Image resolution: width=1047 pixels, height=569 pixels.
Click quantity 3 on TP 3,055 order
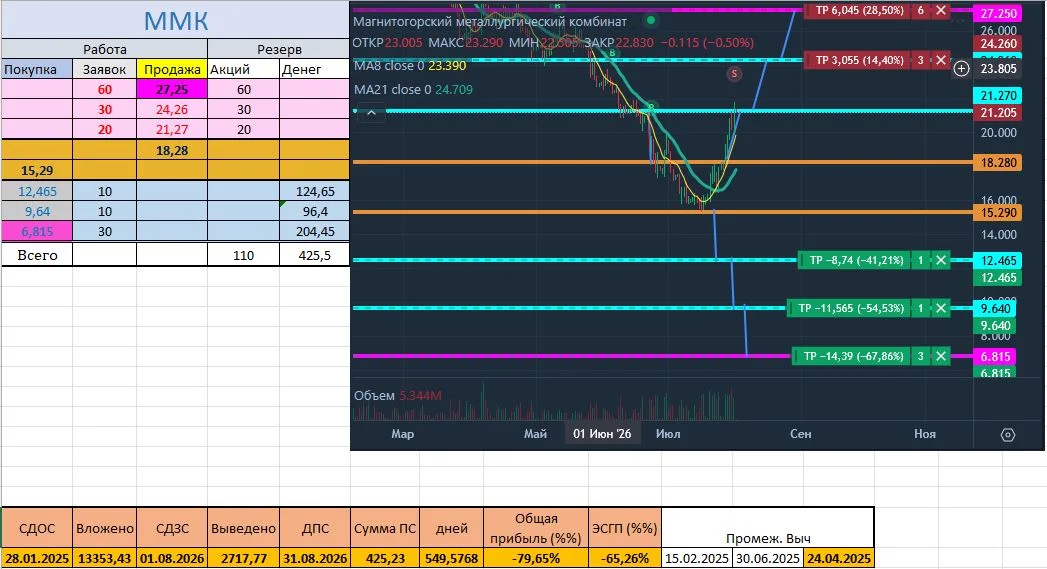(921, 60)
